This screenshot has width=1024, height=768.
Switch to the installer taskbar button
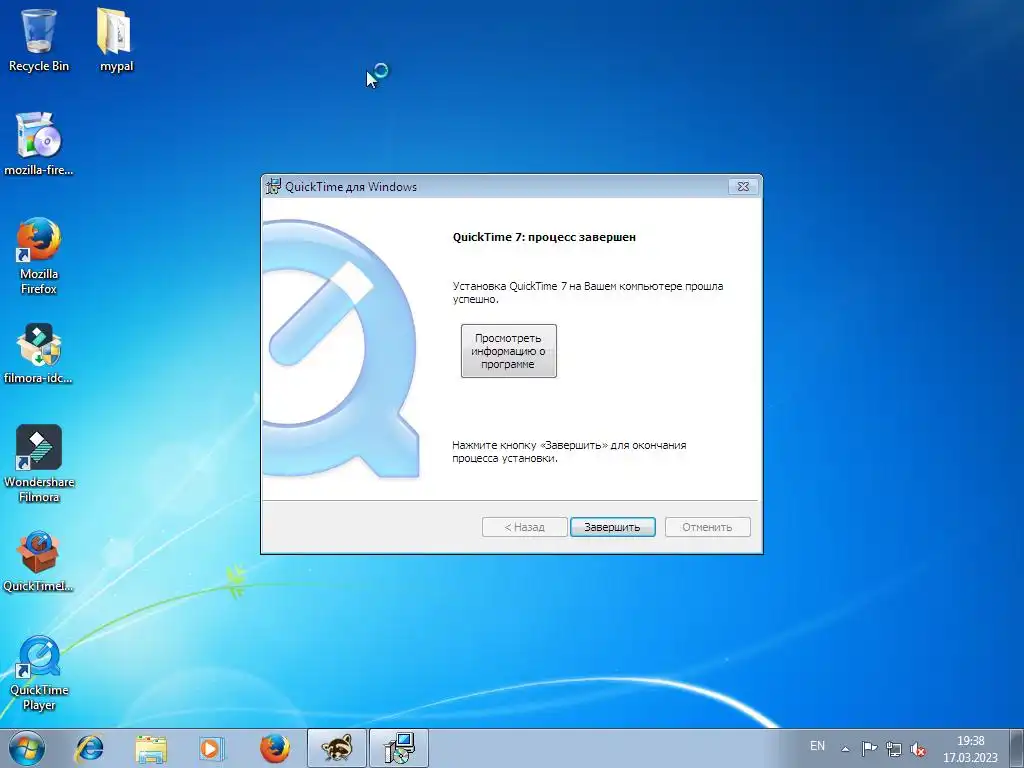[x=399, y=748]
